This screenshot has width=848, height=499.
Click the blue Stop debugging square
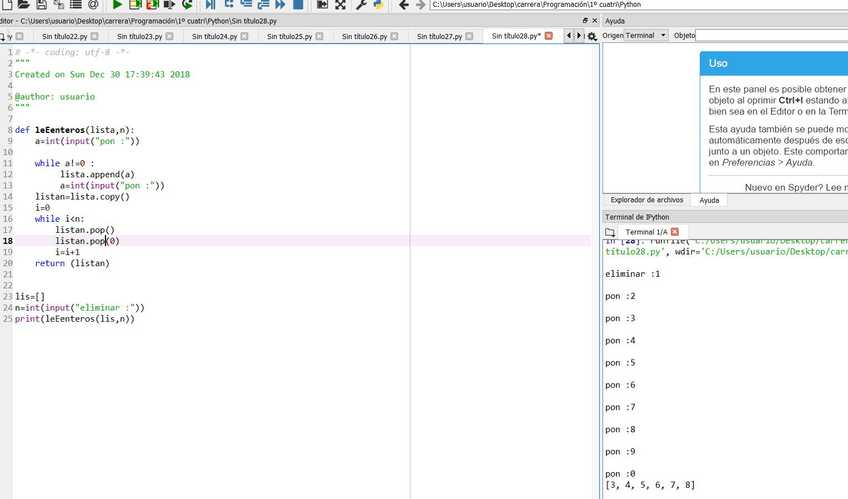click(298, 5)
